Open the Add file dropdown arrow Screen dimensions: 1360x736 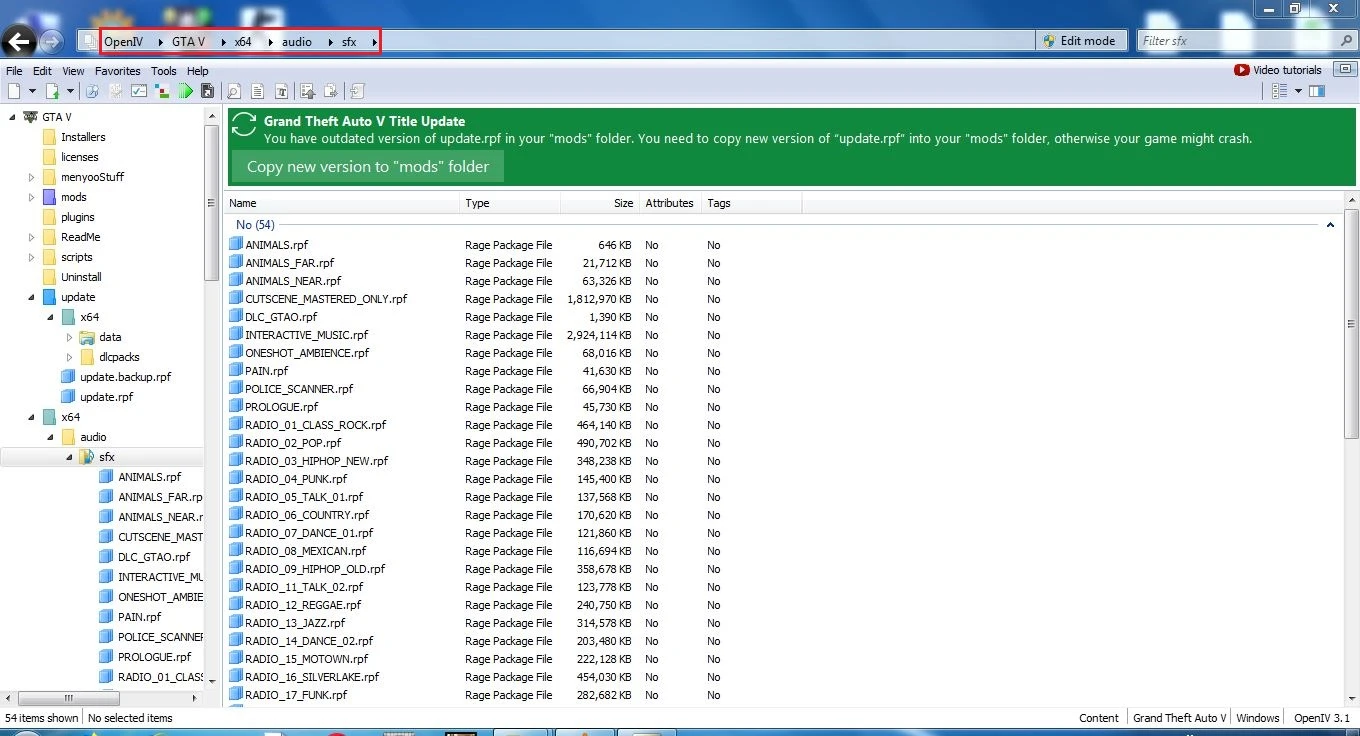[69, 91]
